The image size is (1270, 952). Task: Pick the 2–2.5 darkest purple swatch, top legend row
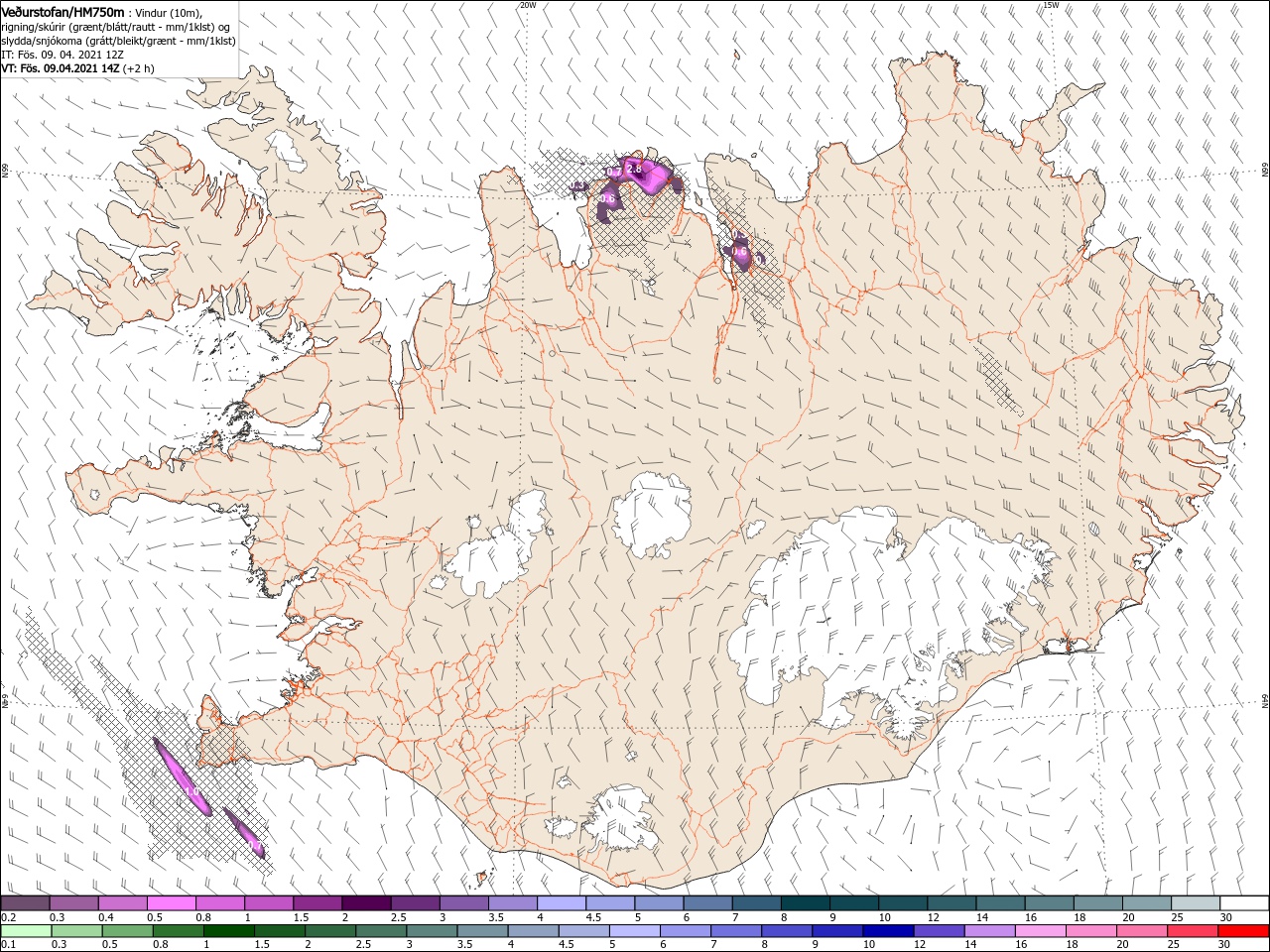pyautogui.click(x=365, y=903)
